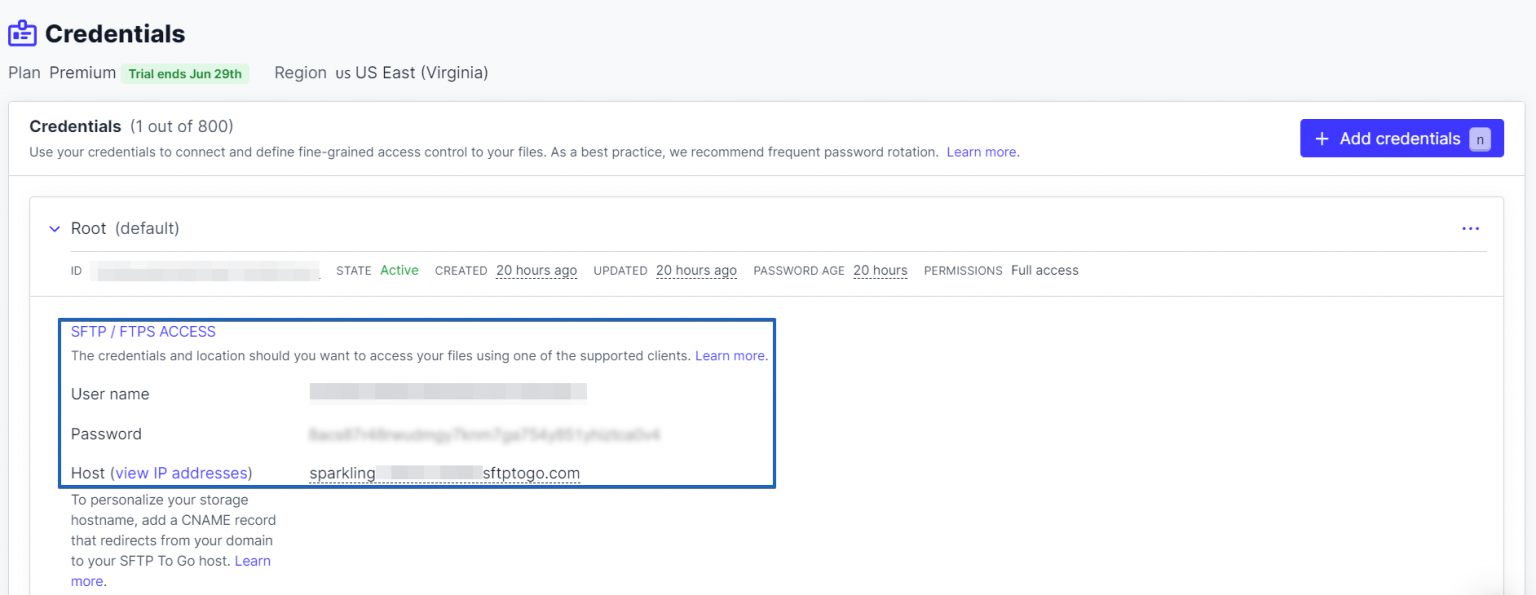Screen dimensions: 1536x595
Task: Open Learn more about supported clients
Action: (x=729, y=355)
